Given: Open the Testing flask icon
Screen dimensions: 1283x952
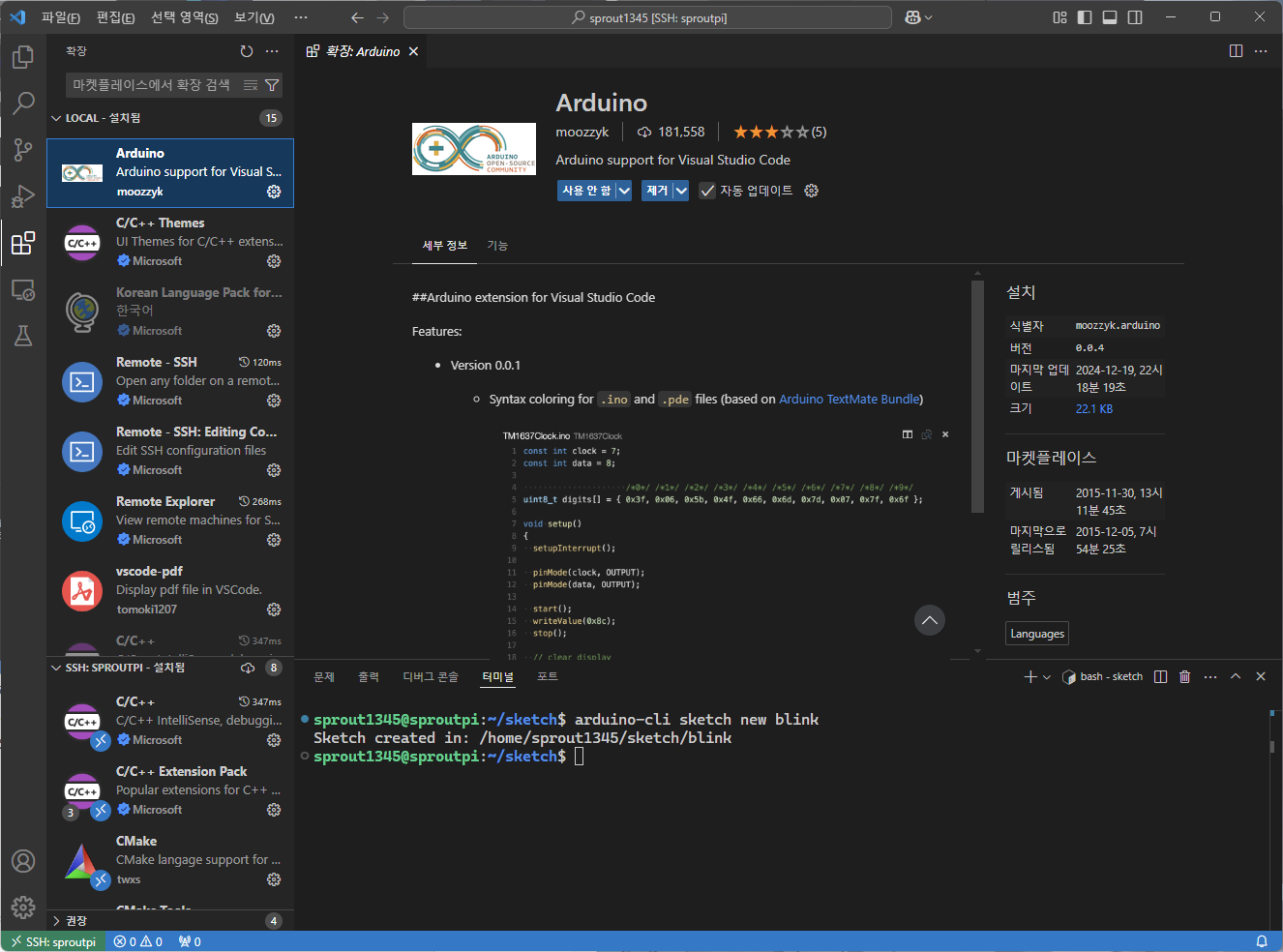Looking at the screenshot, I should pos(23,336).
